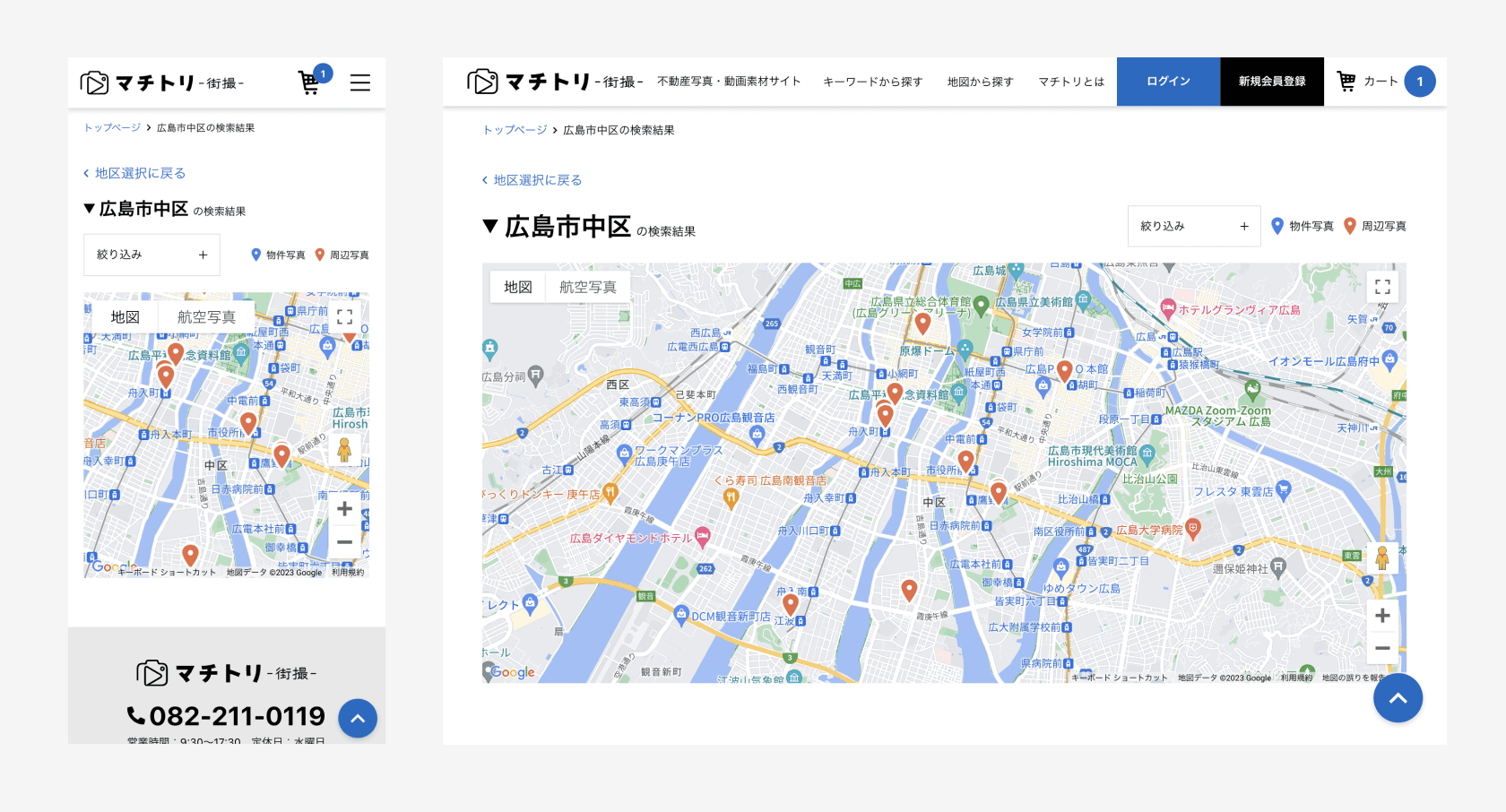This screenshot has width=1506, height=812.
Task: Click orange pin near 江波 on desktop map
Action: point(791,604)
